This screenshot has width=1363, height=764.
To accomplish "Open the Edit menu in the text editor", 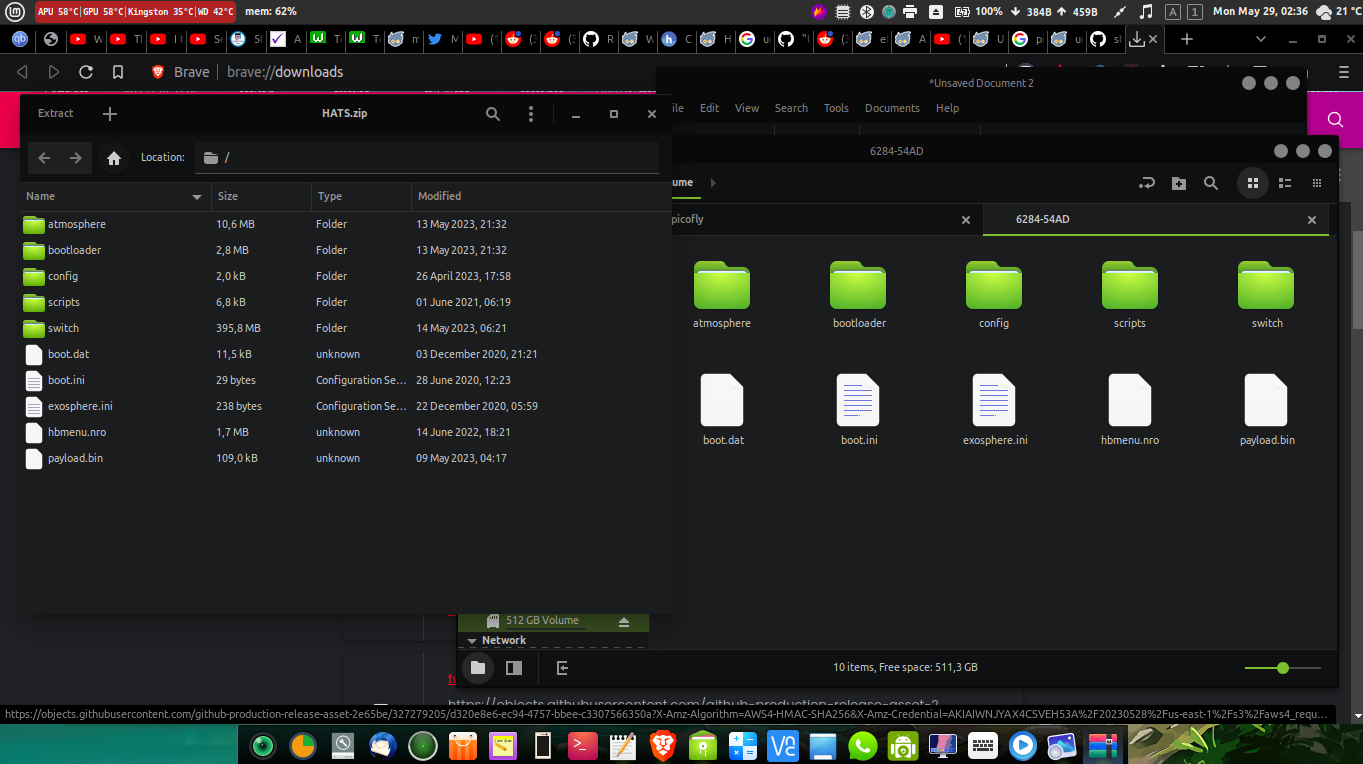I will (709, 108).
